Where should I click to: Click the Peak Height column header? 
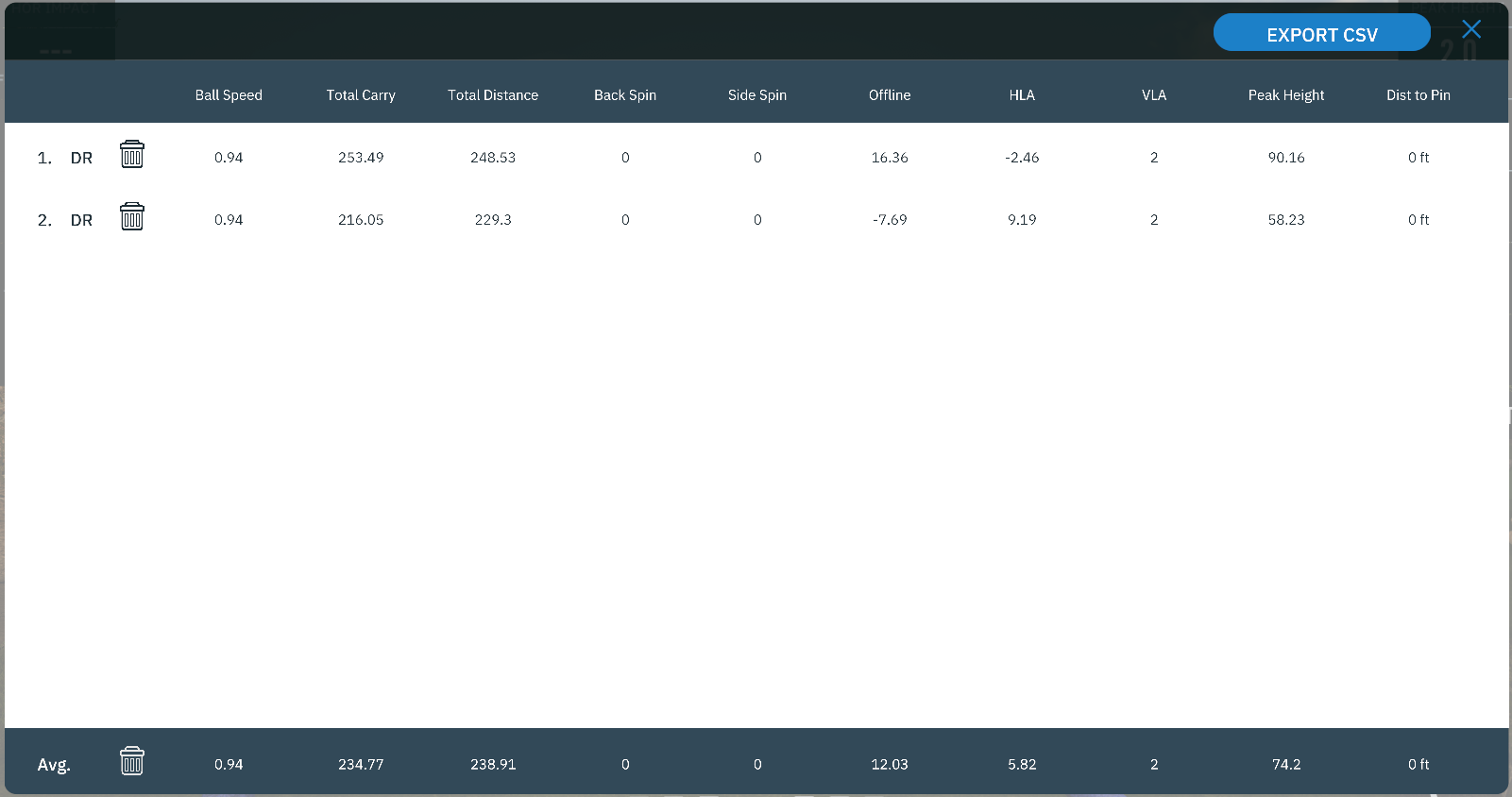pos(1286,95)
